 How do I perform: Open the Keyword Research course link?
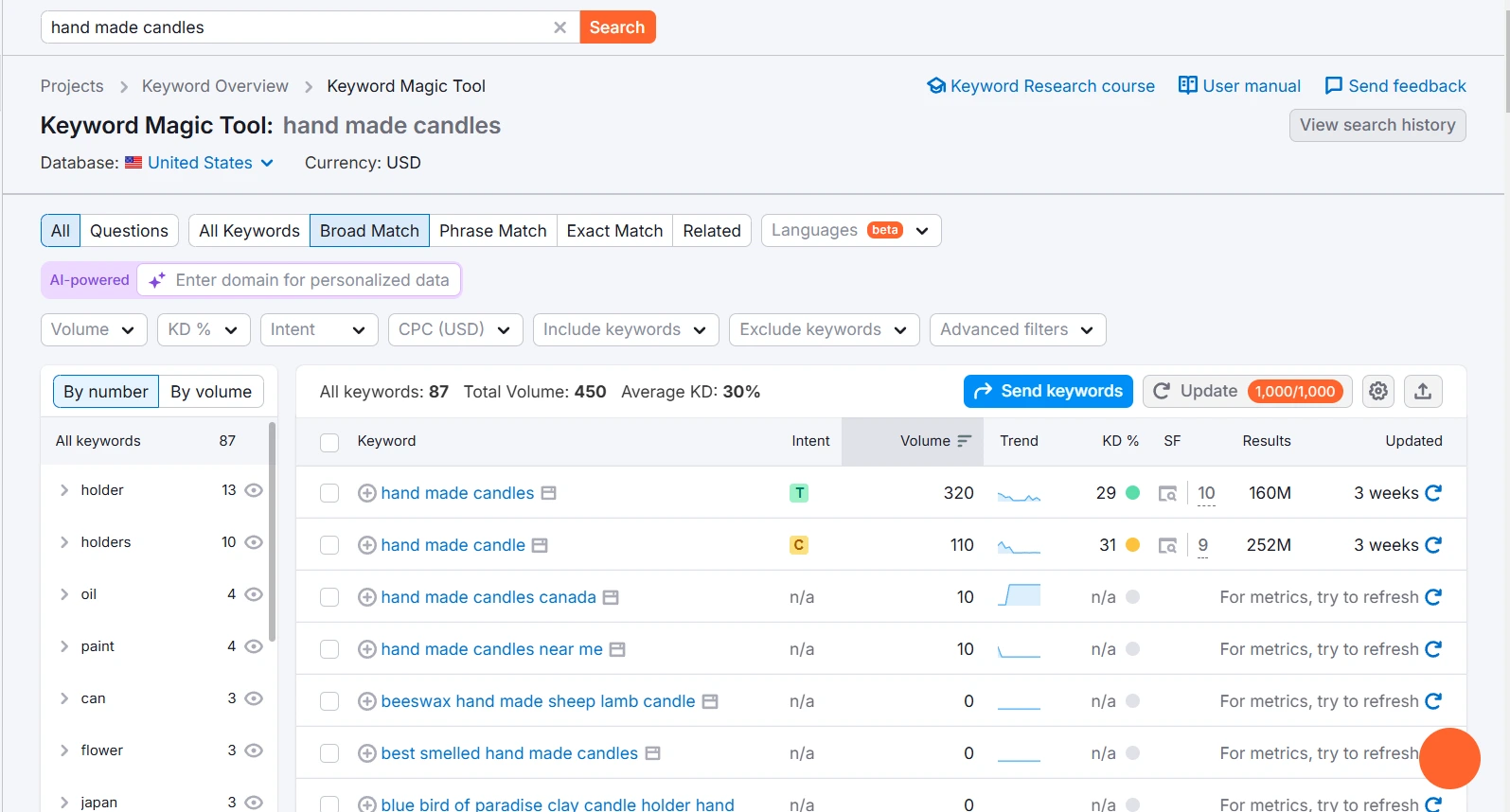pos(1041,86)
